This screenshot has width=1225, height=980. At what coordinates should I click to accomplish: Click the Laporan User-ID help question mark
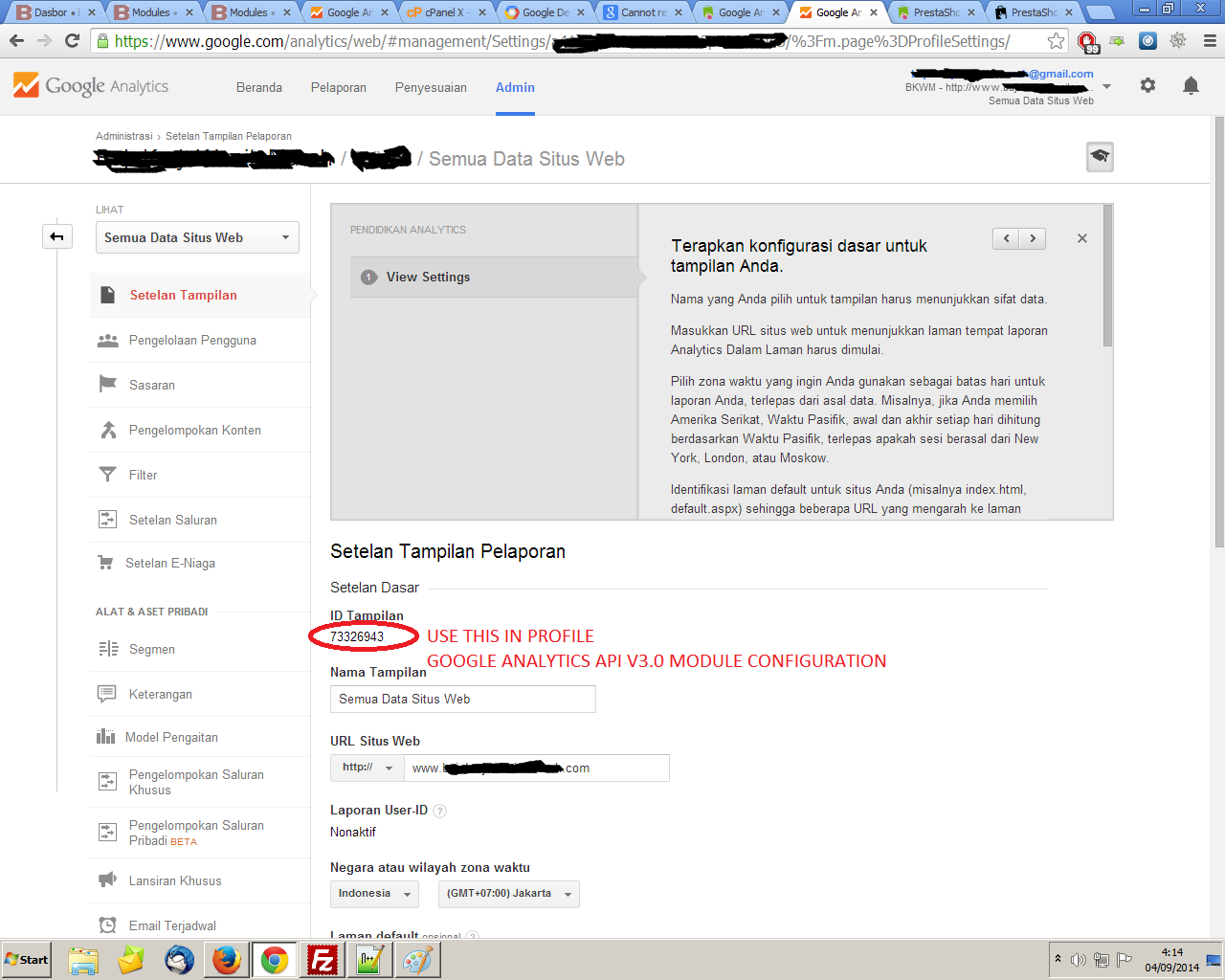click(440, 811)
